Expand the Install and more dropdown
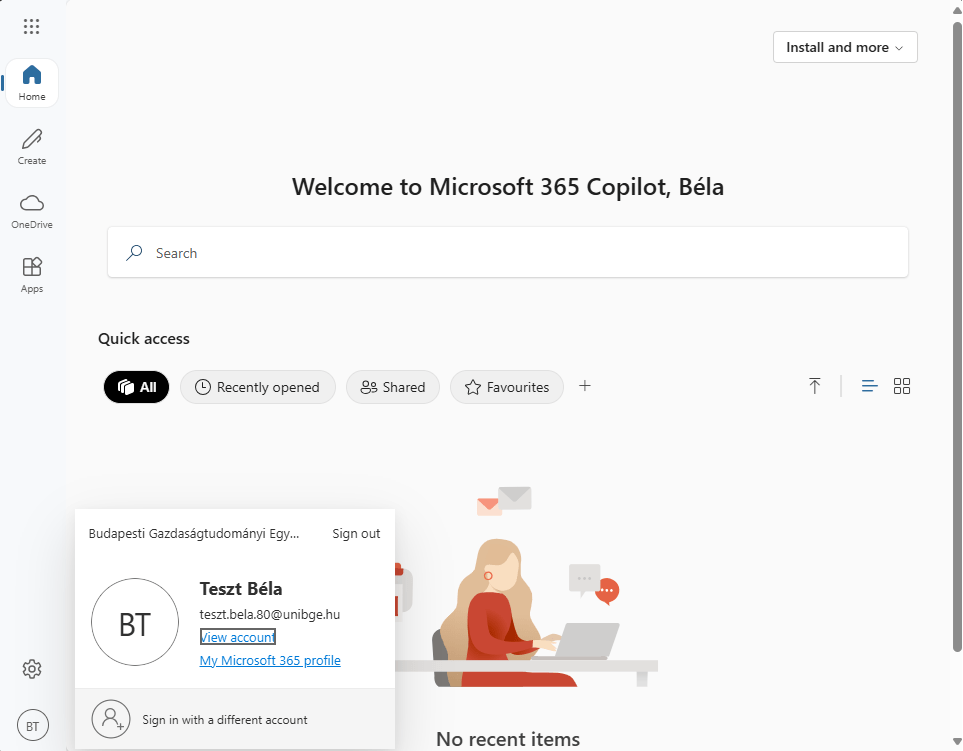Viewport: 963px width, 751px height. pyautogui.click(x=845, y=47)
